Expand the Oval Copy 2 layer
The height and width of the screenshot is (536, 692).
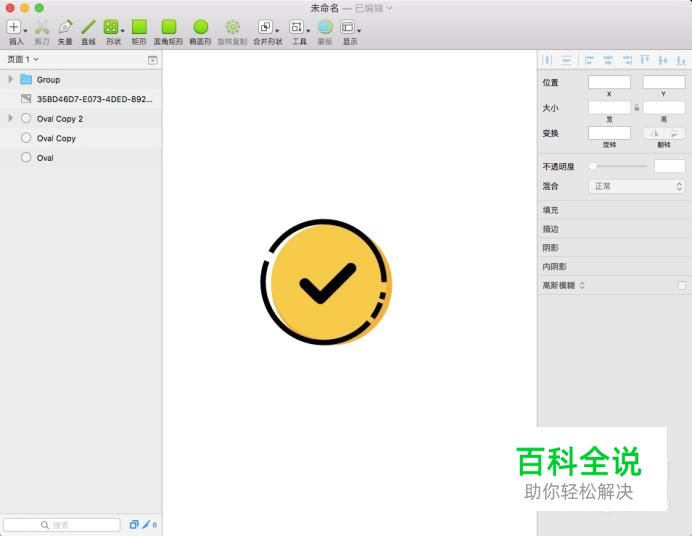point(11,118)
